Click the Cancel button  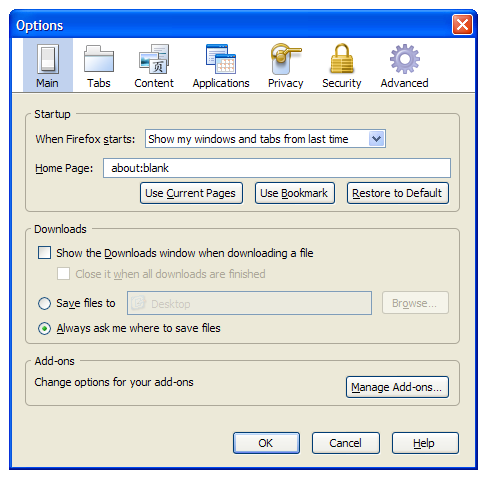pyautogui.click(x=346, y=443)
